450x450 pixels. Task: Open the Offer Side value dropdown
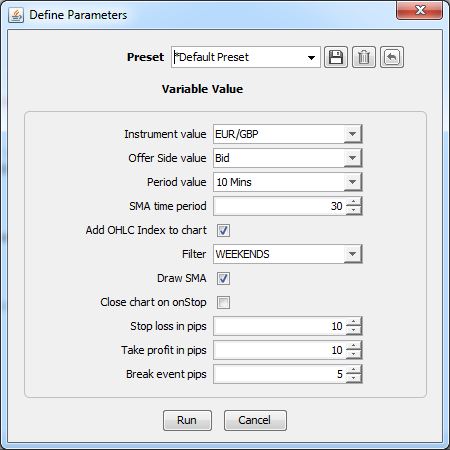352,158
